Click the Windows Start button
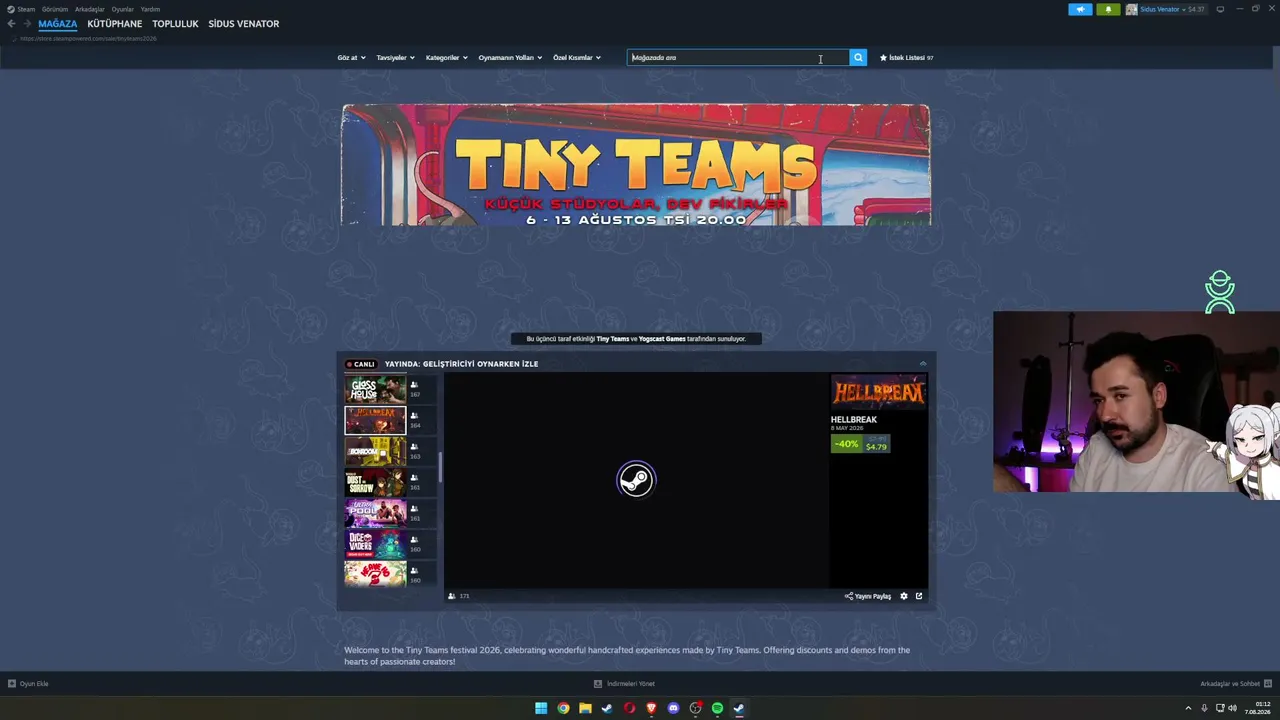Viewport: 1280px width, 720px height. 541,708
